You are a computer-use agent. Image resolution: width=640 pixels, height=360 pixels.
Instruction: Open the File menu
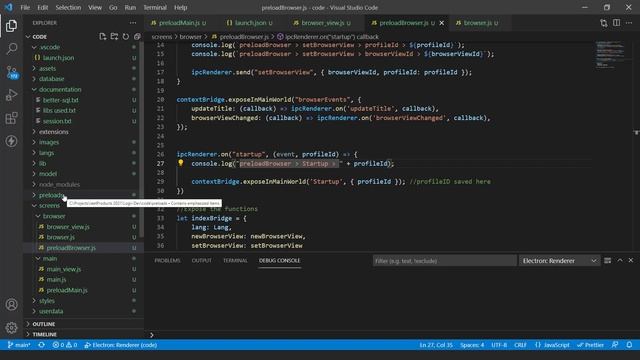coord(25,7)
